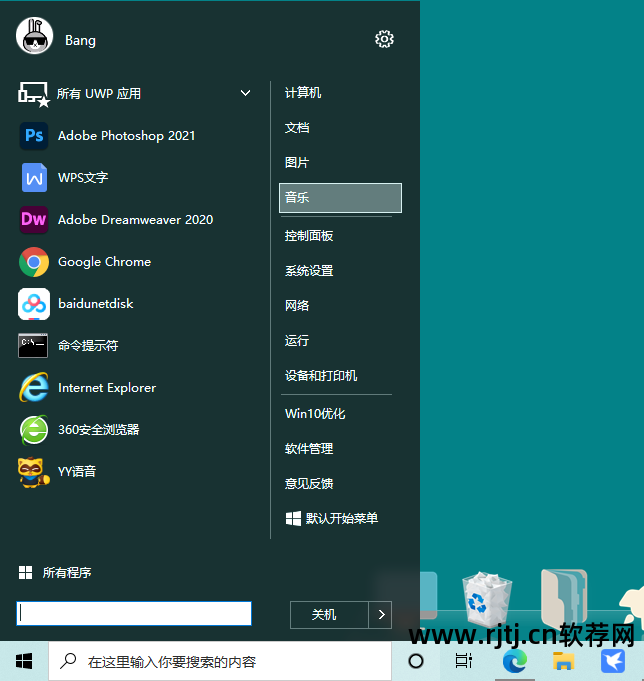Click the Windows logo beside 默认开始菜单

[293, 518]
